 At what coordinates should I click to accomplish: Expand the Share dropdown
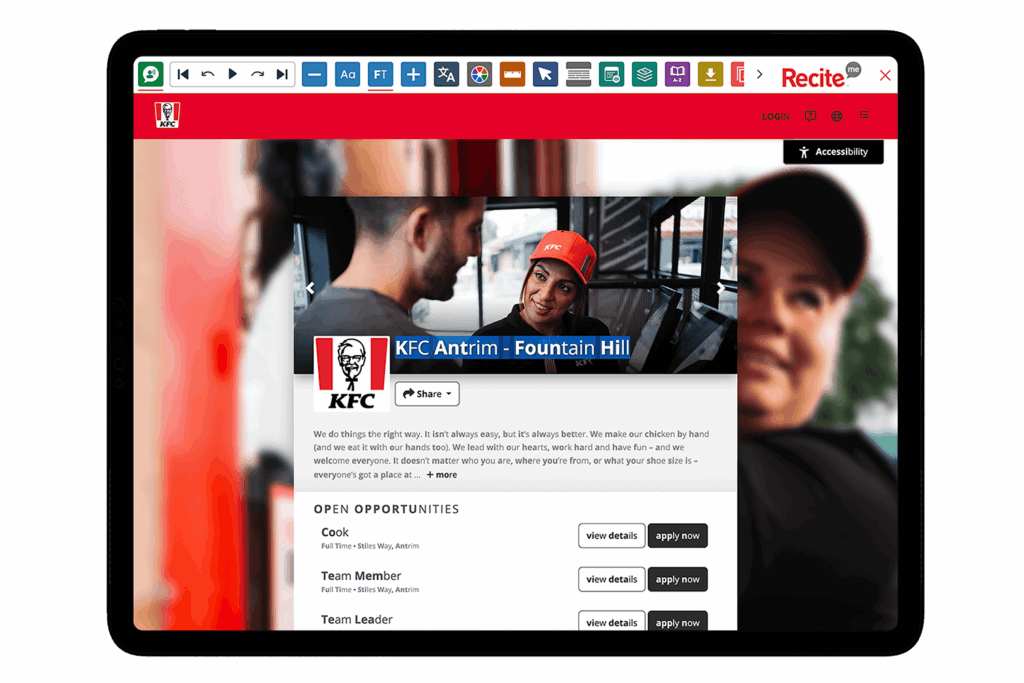(x=426, y=394)
